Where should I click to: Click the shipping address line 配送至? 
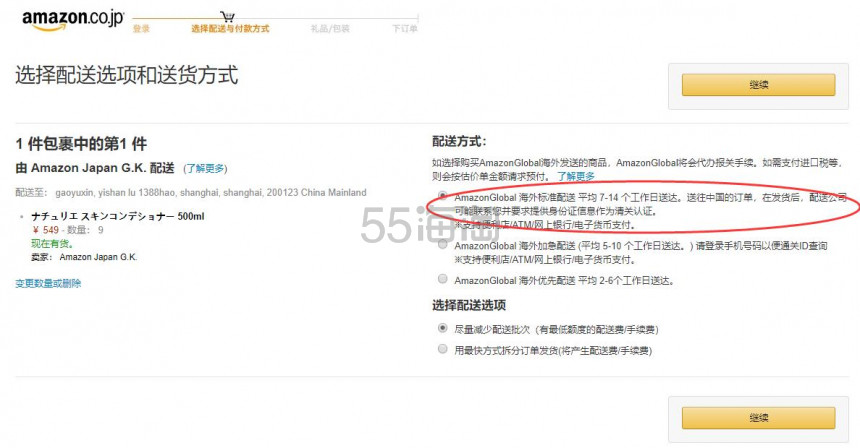point(190,192)
